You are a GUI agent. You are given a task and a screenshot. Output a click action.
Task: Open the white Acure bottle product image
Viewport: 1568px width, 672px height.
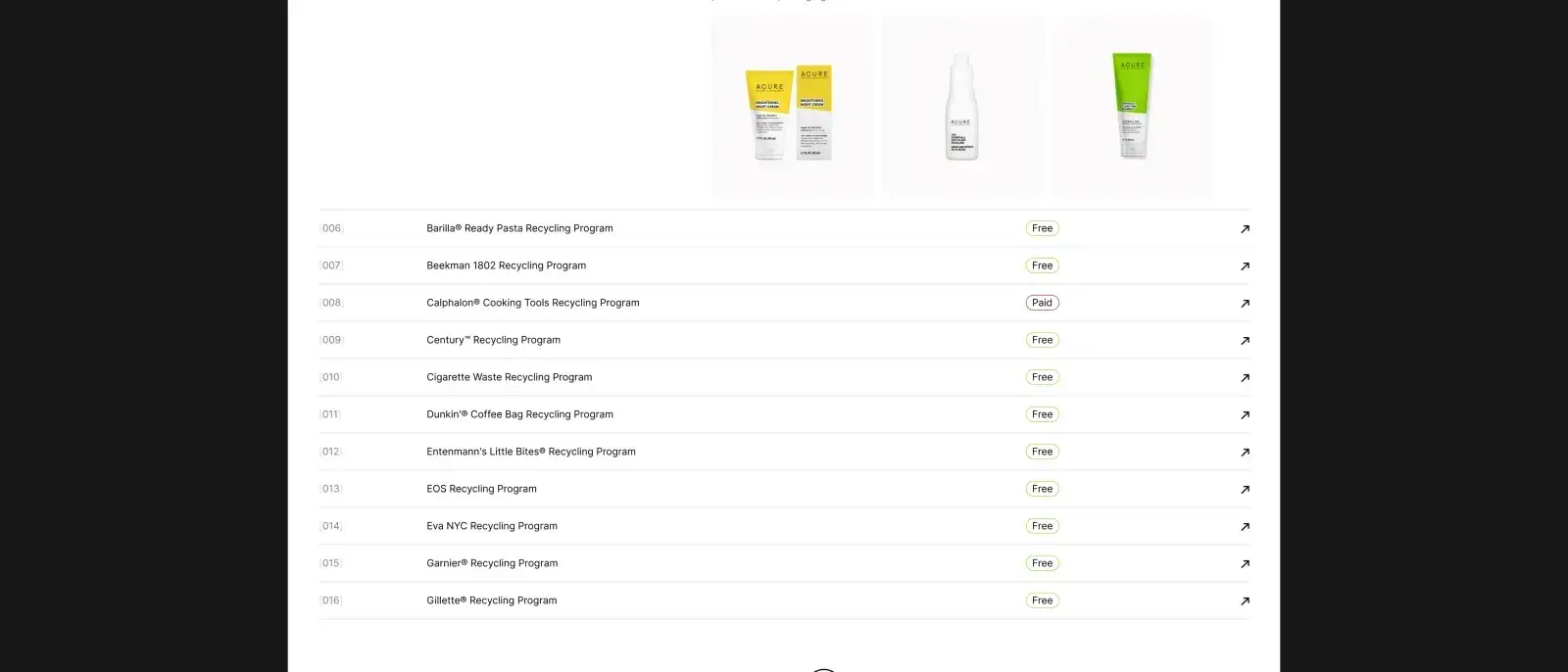click(x=962, y=106)
